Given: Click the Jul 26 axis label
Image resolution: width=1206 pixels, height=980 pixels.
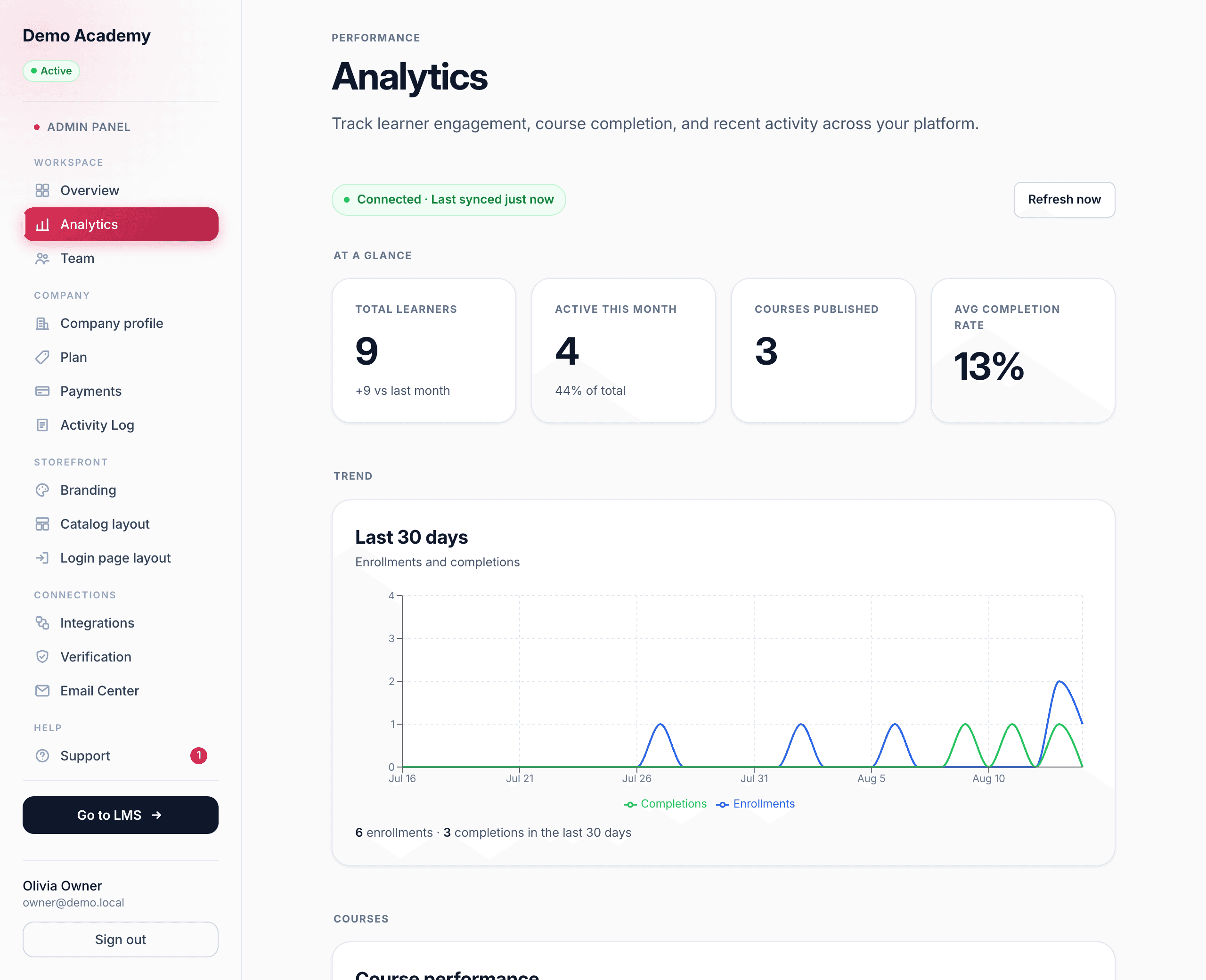Looking at the screenshot, I should [636, 778].
